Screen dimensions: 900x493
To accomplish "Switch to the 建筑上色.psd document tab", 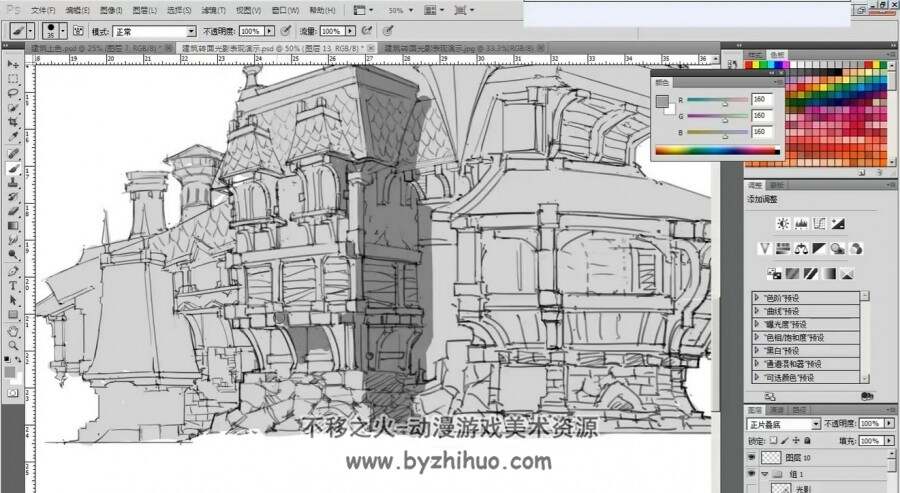I will coord(99,48).
